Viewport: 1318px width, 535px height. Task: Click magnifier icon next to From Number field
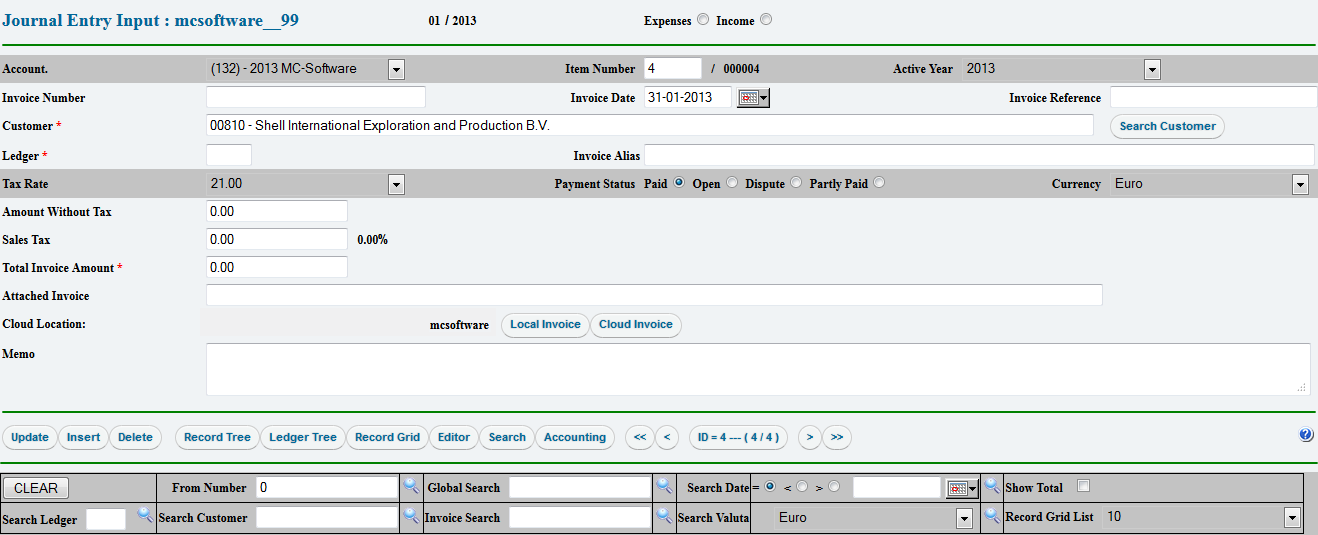(411, 486)
